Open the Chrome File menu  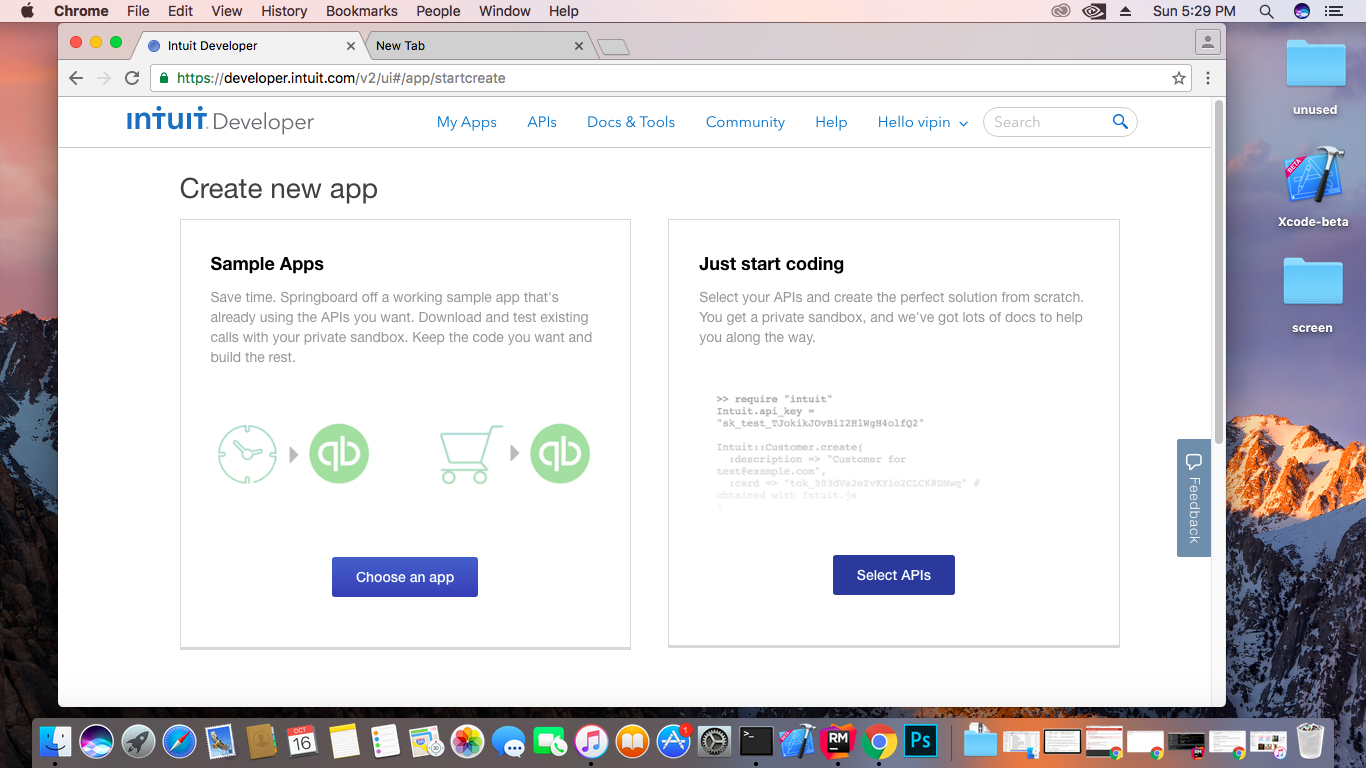click(x=138, y=11)
